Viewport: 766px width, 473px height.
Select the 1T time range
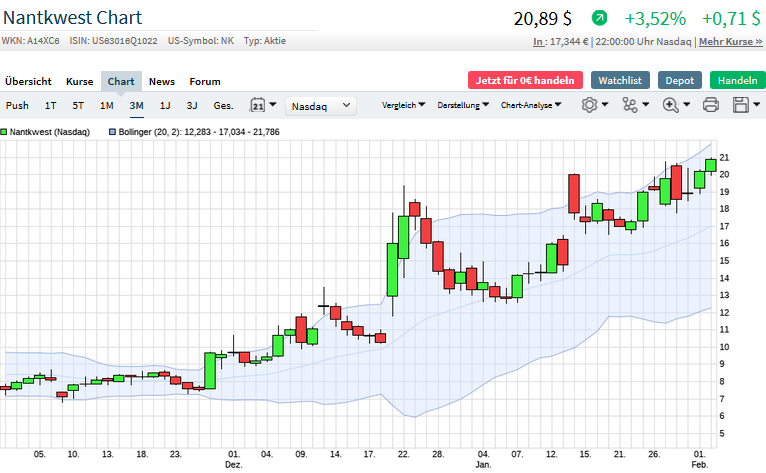pyautogui.click(x=50, y=106)
